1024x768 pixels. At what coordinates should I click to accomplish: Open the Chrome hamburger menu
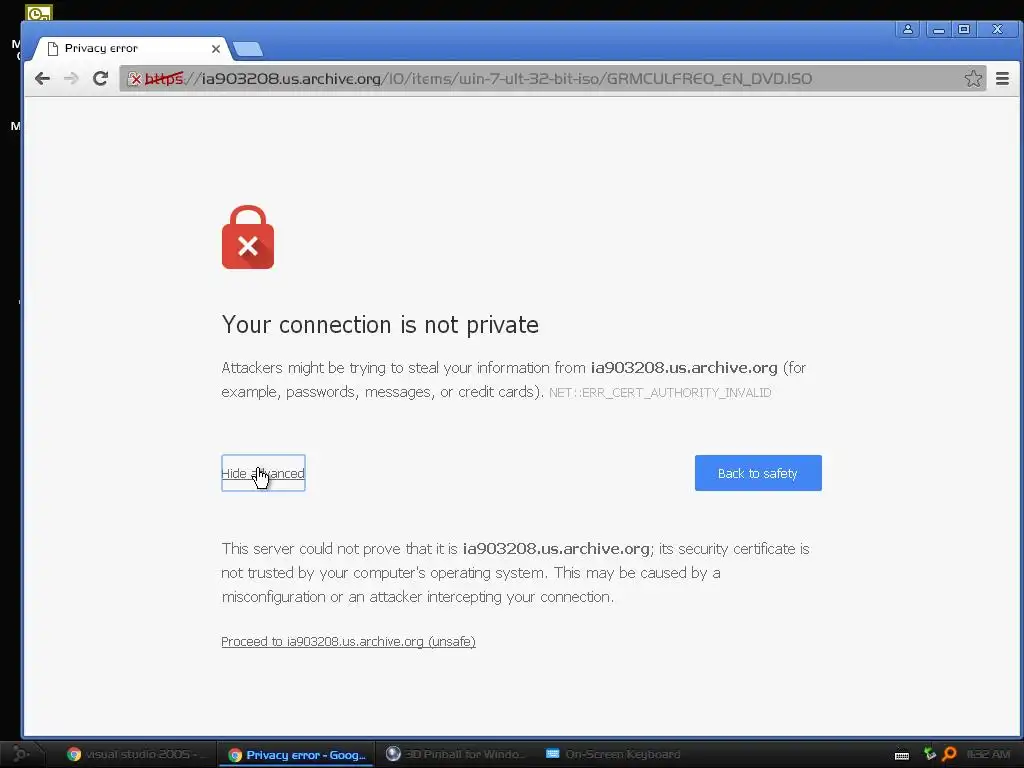tap(1002, 78)
